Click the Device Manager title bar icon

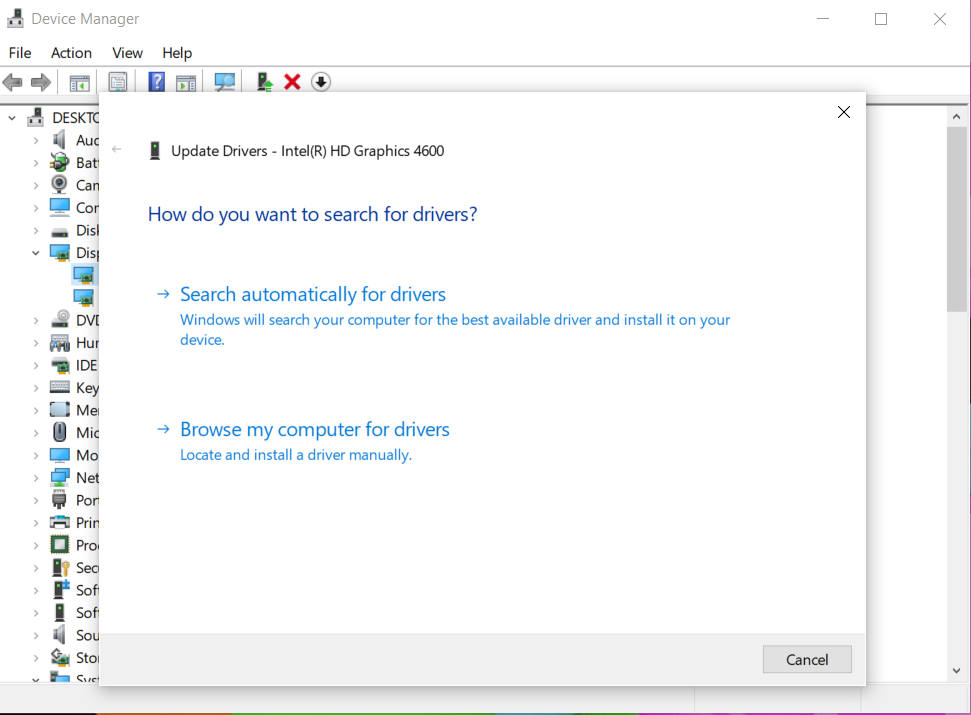[14, 18]
